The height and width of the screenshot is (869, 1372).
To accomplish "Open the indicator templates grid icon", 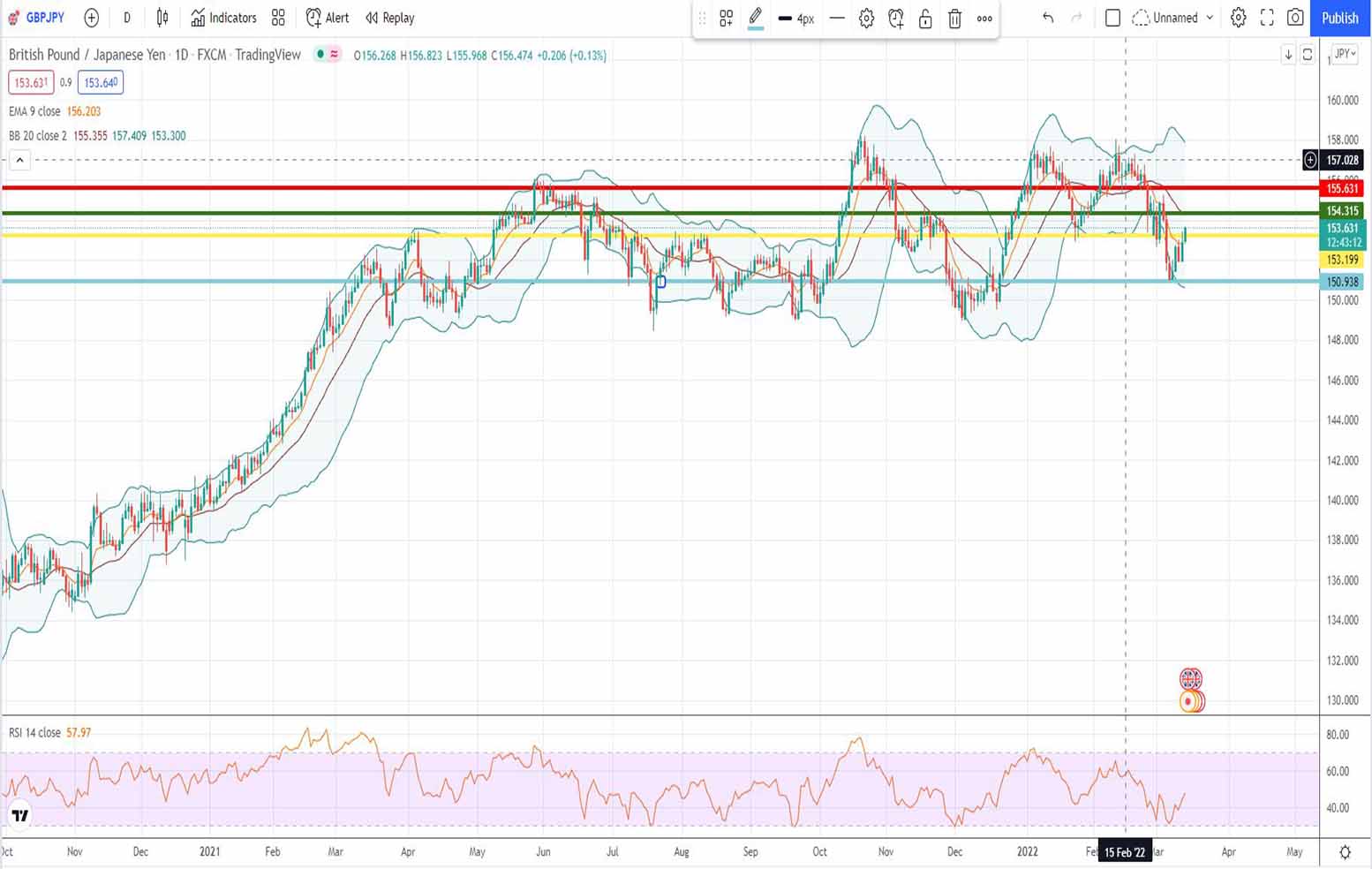I will coord(278,18).
